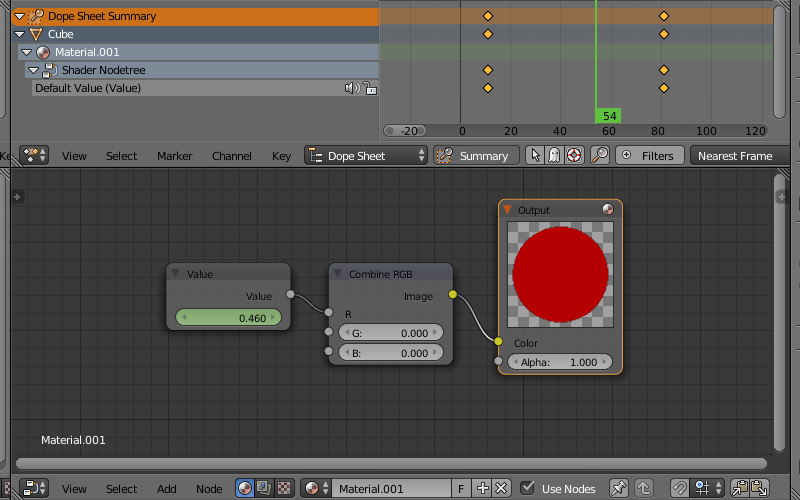
Task: Go to parent node tree arrow
Action: point(644,488)
